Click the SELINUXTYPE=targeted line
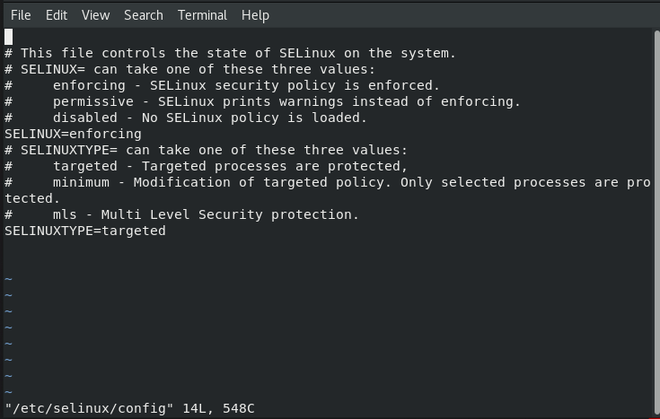 pos(85,231)
